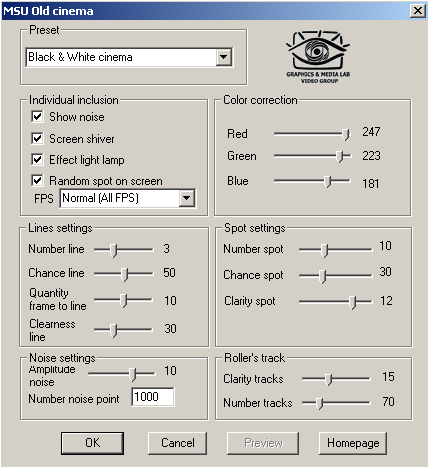428x467 pixels.
Task: Click the Red color correction slider handle
Action: (346, 135)
